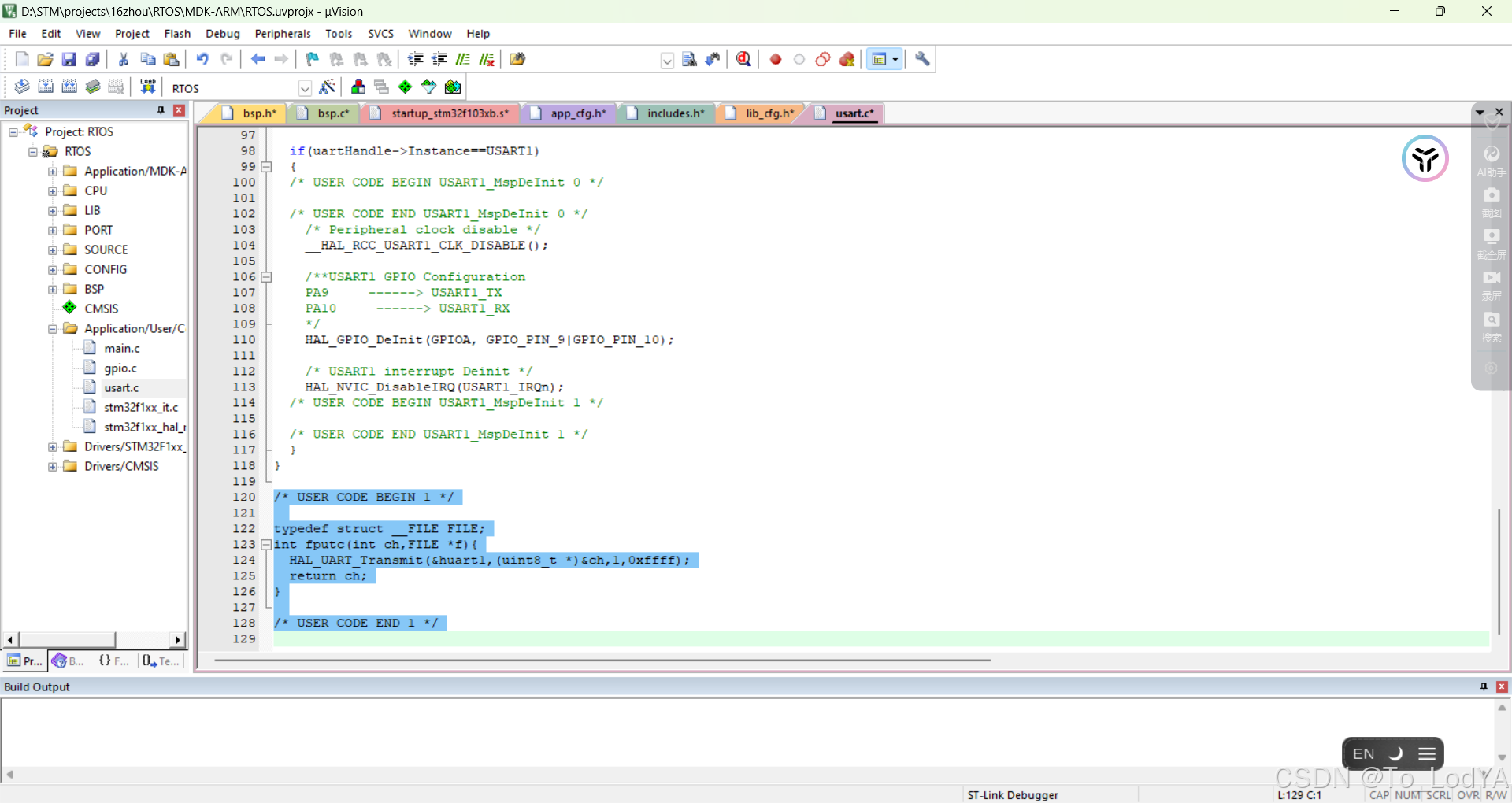Expand the CONFIG folder
Screen dimensions: 1512x803
coord(53,270)
